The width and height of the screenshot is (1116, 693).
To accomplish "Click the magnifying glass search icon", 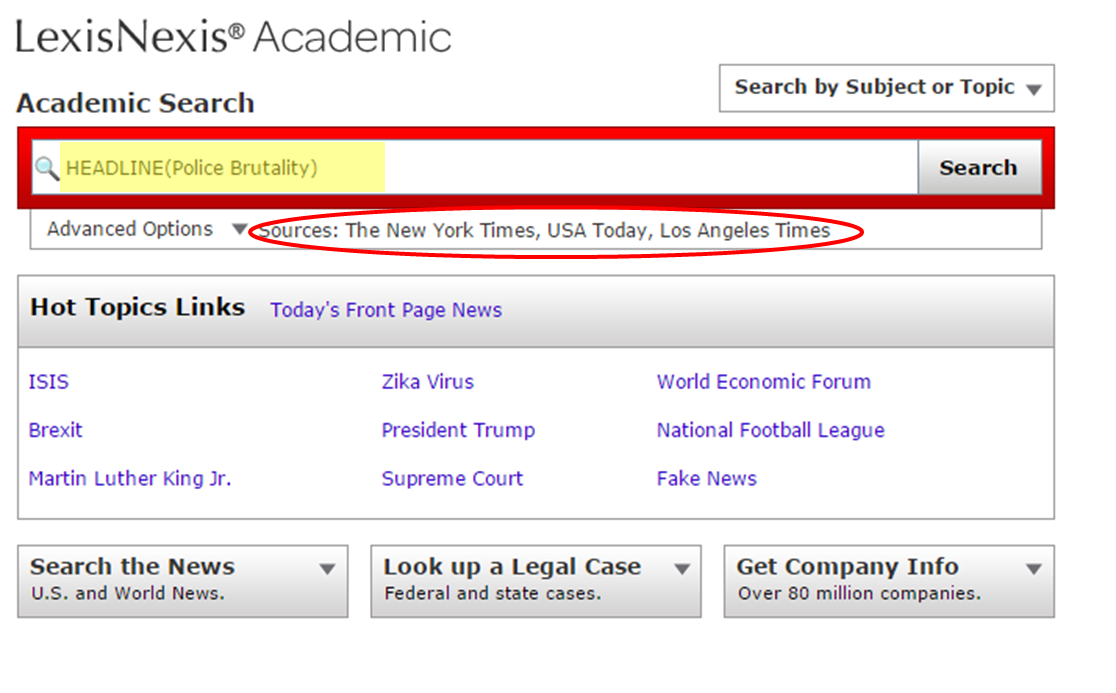I will (x=47, y=169).
